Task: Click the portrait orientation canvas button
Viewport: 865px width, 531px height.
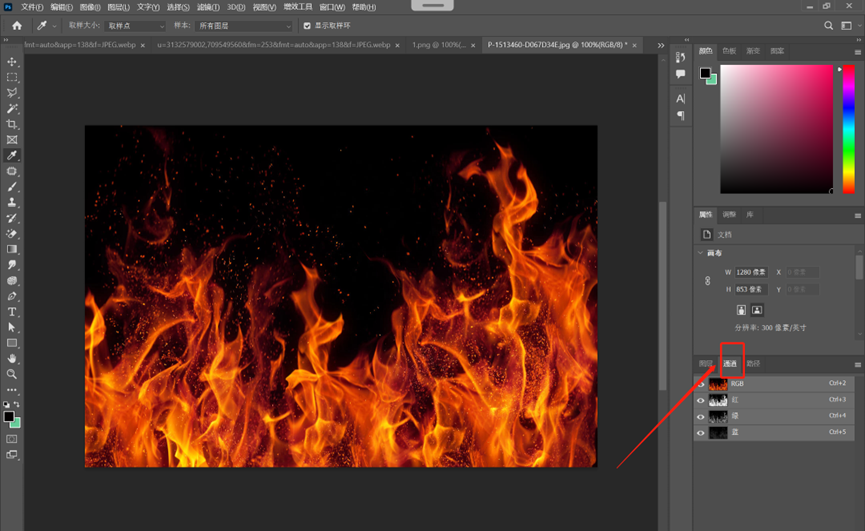Action: click(x=741, y=310)
